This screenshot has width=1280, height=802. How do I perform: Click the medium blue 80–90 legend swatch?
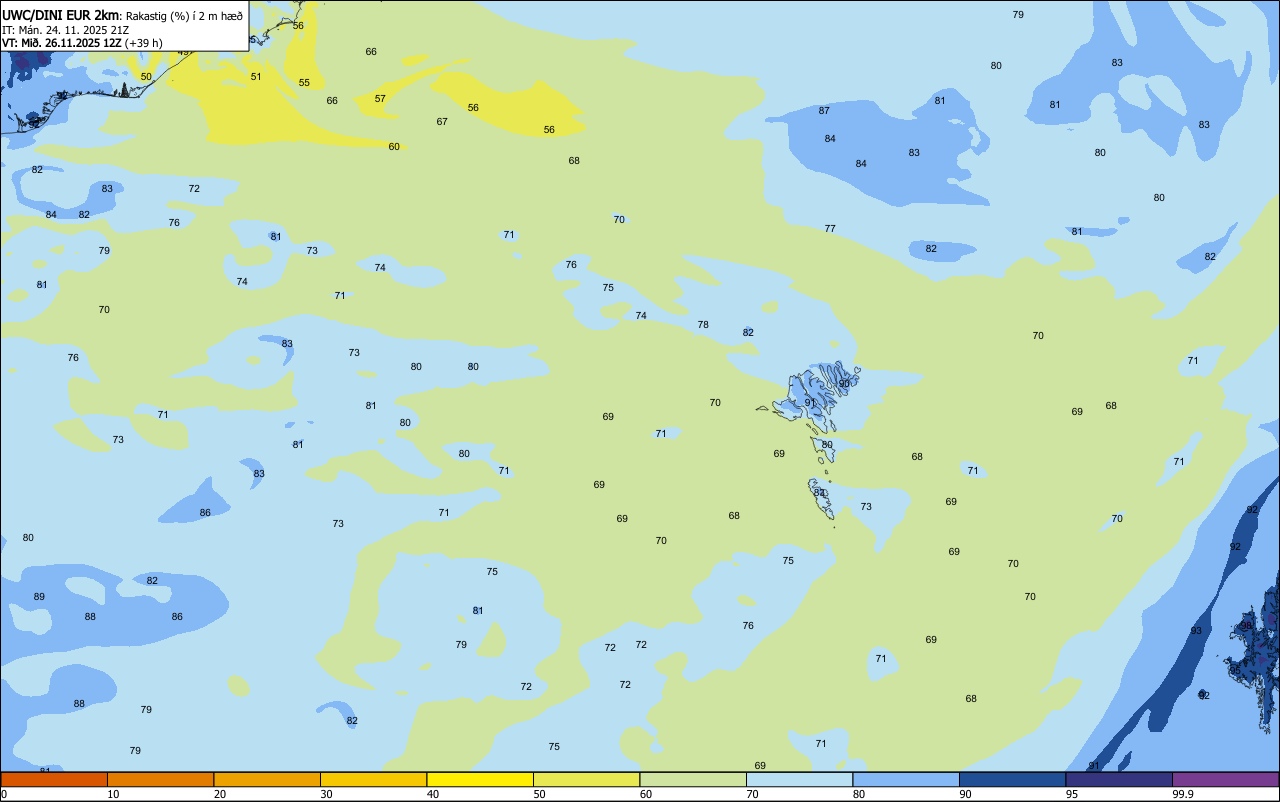coord(906,779)
